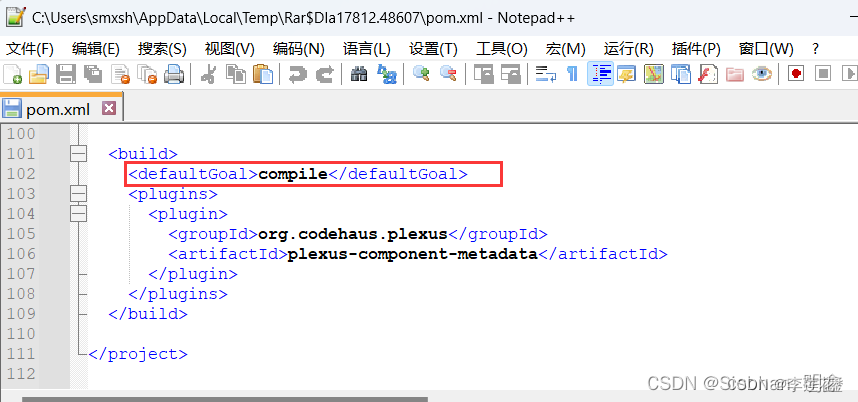Click the </plugins> closing tag

[178, 294]
